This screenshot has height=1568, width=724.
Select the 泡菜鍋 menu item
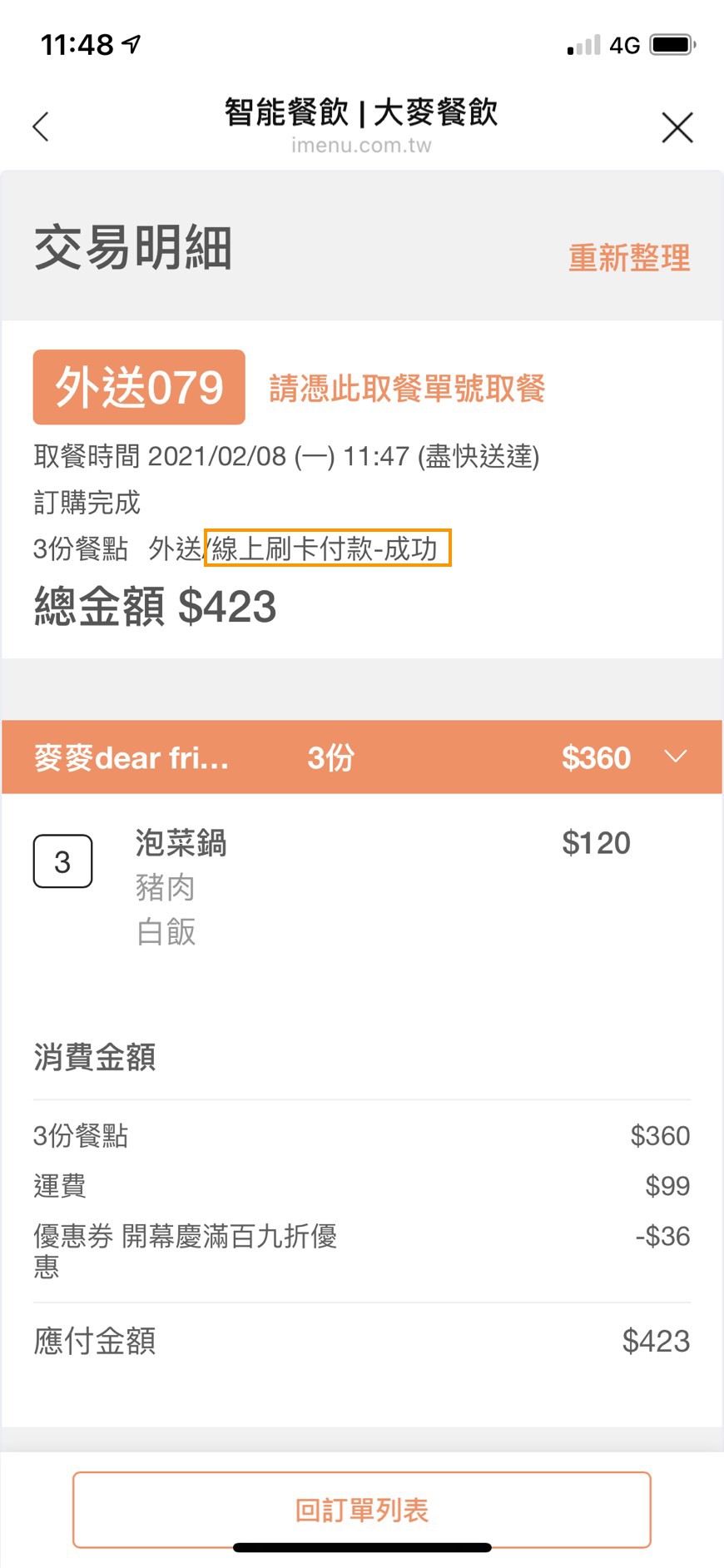(181, 843)
